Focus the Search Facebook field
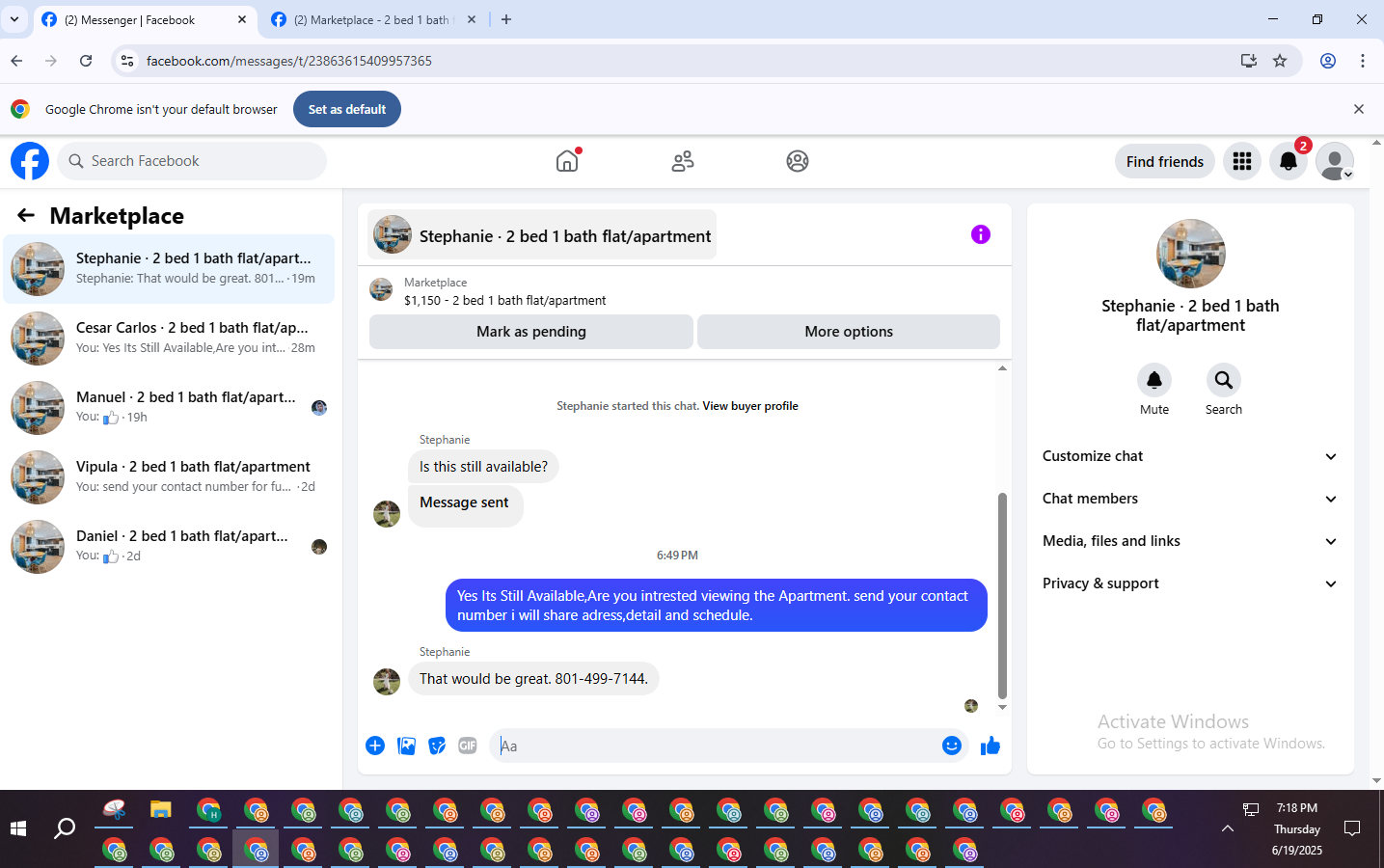Viewport: 1384px width, 868px height. (x=192, y=161)
